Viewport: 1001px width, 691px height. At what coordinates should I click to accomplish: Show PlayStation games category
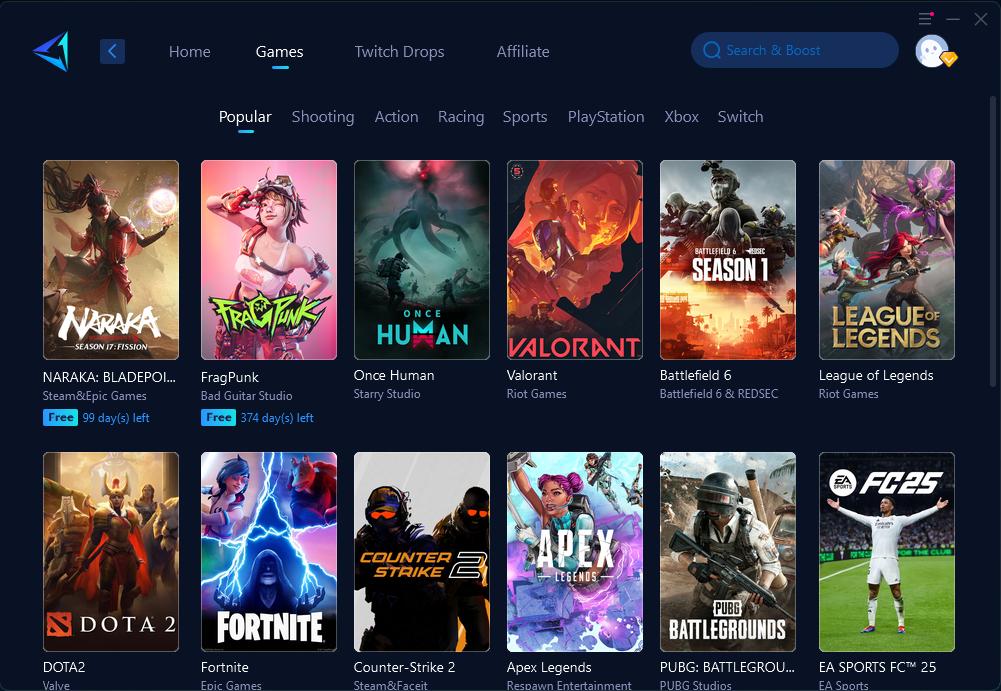pos(605,117)
